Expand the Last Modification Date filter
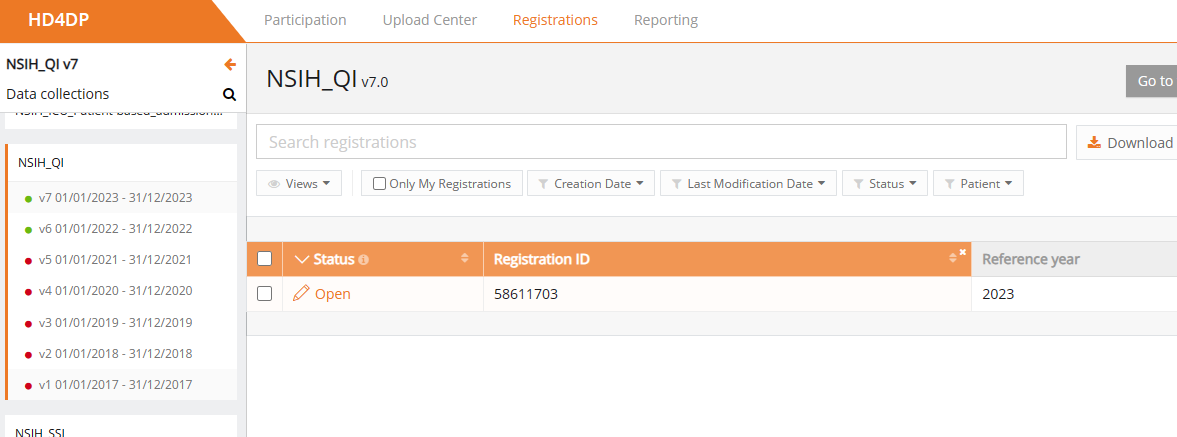Screen dimensions: 1177x437 (x=748, y=184)
